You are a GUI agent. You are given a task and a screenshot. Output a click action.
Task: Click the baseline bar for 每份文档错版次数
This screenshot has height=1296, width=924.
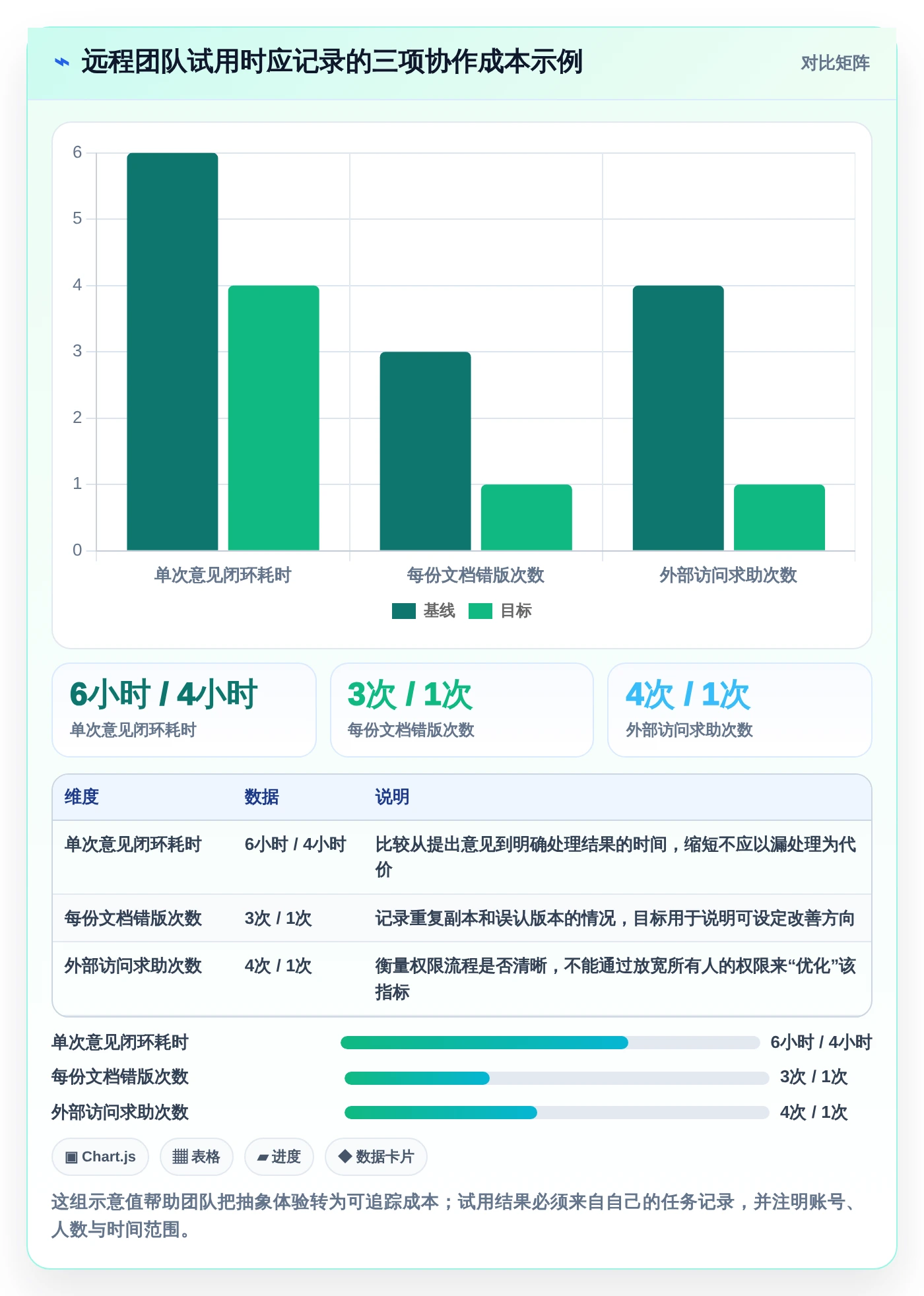tap(425, 451)
